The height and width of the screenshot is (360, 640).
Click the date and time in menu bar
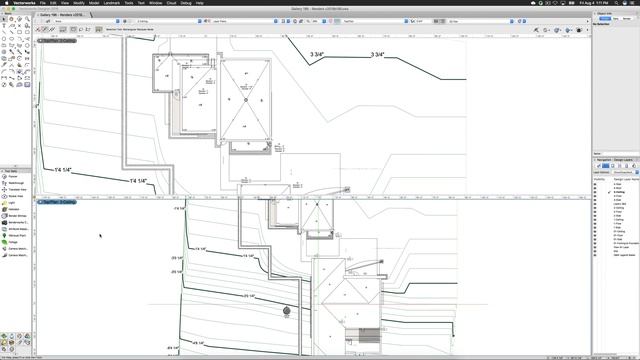coord(594,3)
